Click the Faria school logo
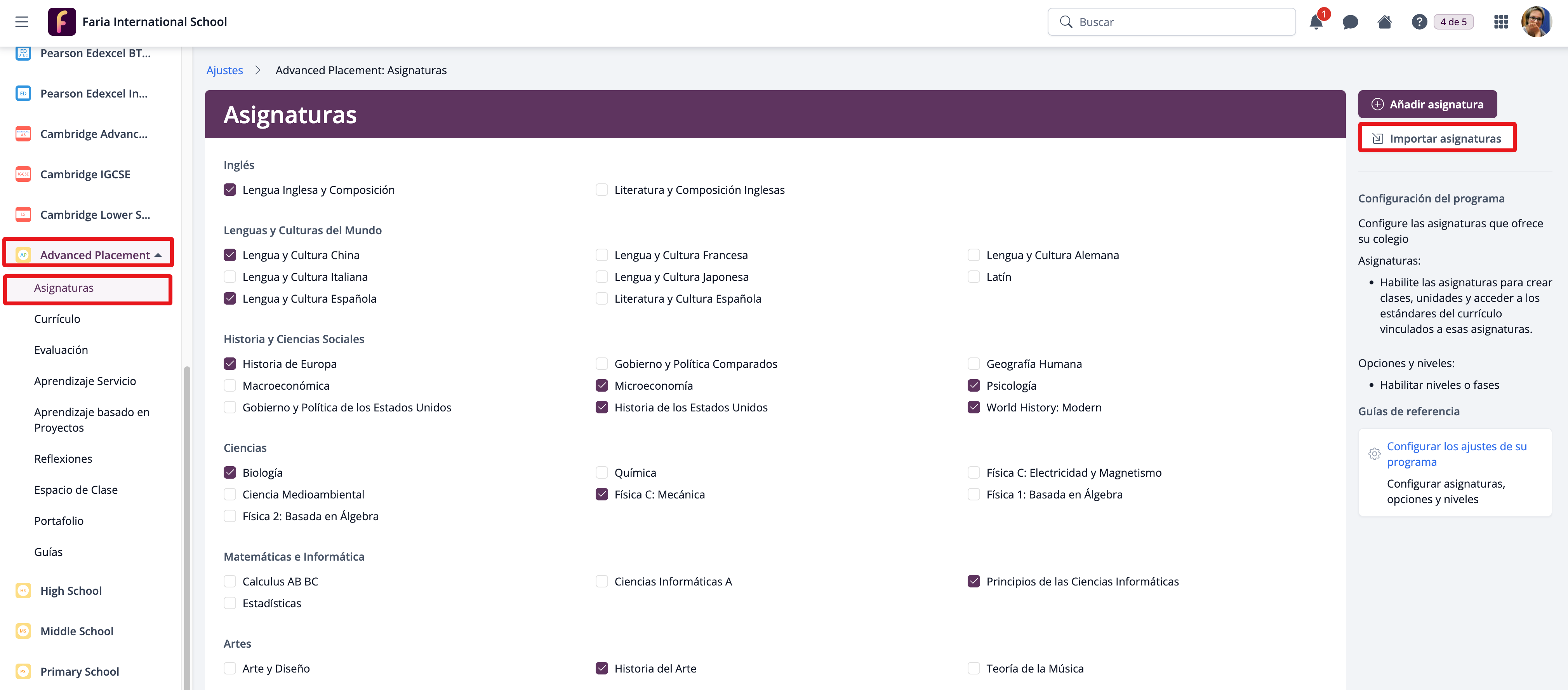The width and height of the screenshot is (1568, 690). tap(62, 22)
